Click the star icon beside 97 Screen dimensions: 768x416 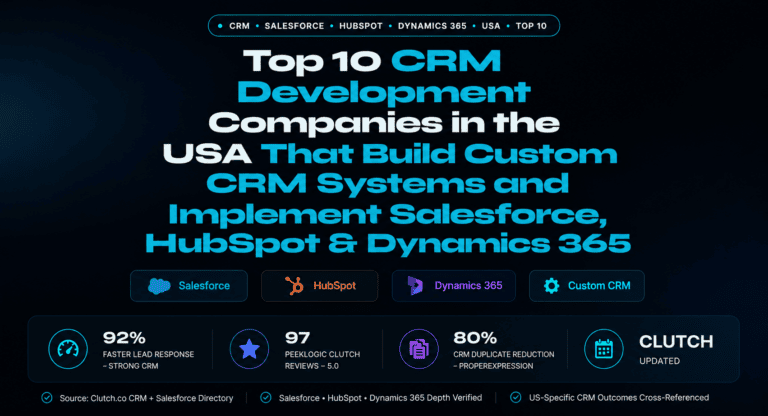(x=249, y=349)
